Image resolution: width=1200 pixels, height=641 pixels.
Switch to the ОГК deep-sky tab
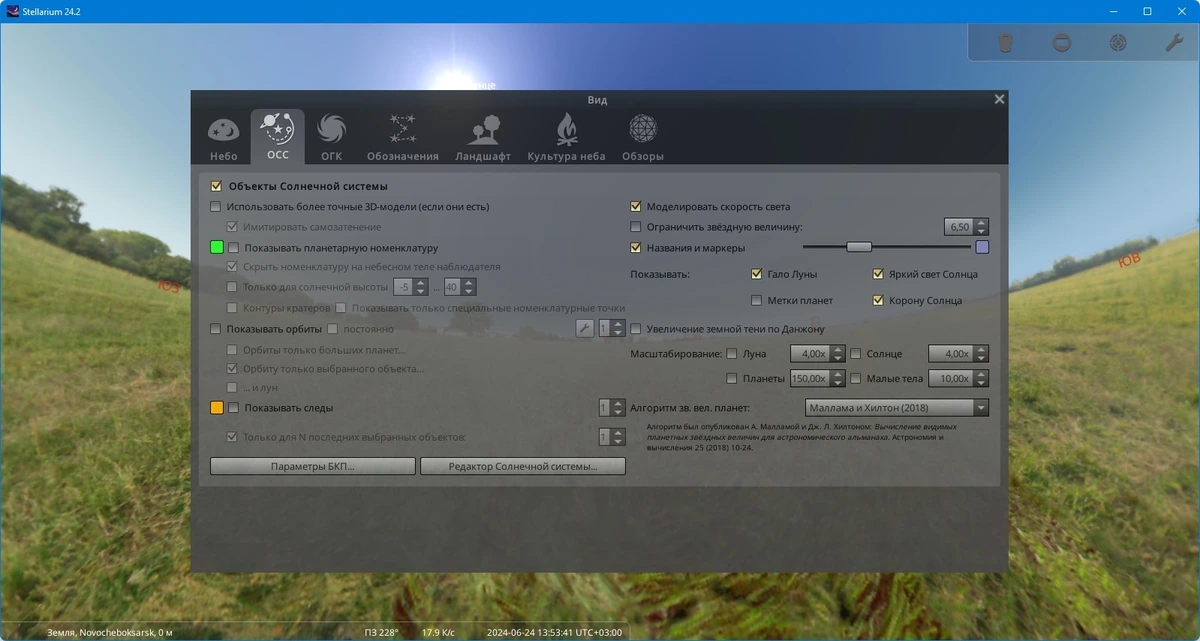tap(331, 137)
